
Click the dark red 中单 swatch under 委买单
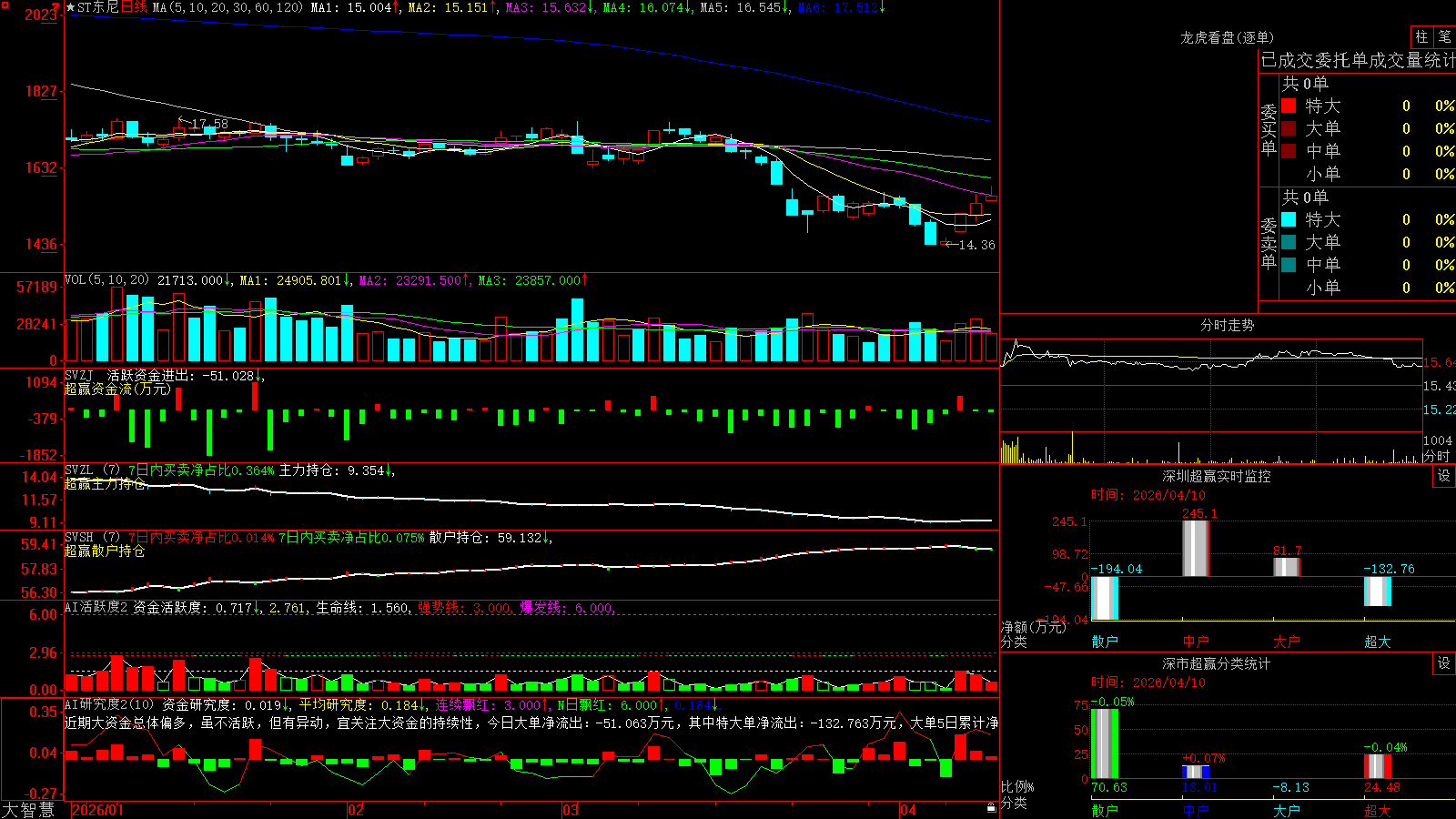1289,150
